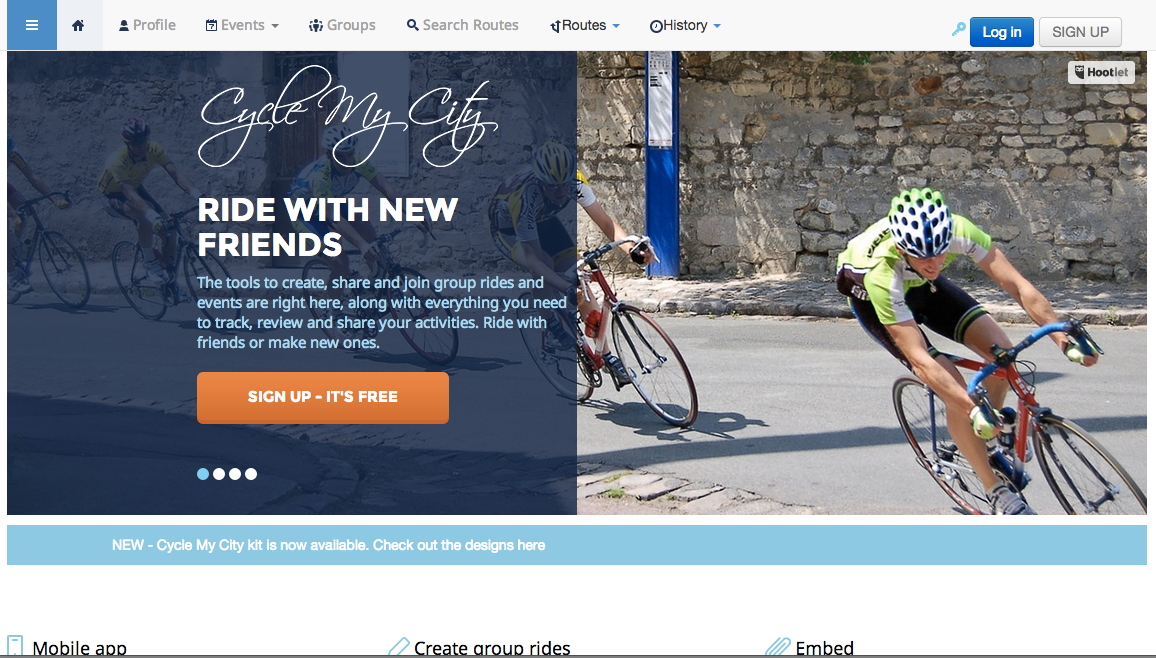
Task: Open the Cycle My City kit announcement banner
Action: 577,545
